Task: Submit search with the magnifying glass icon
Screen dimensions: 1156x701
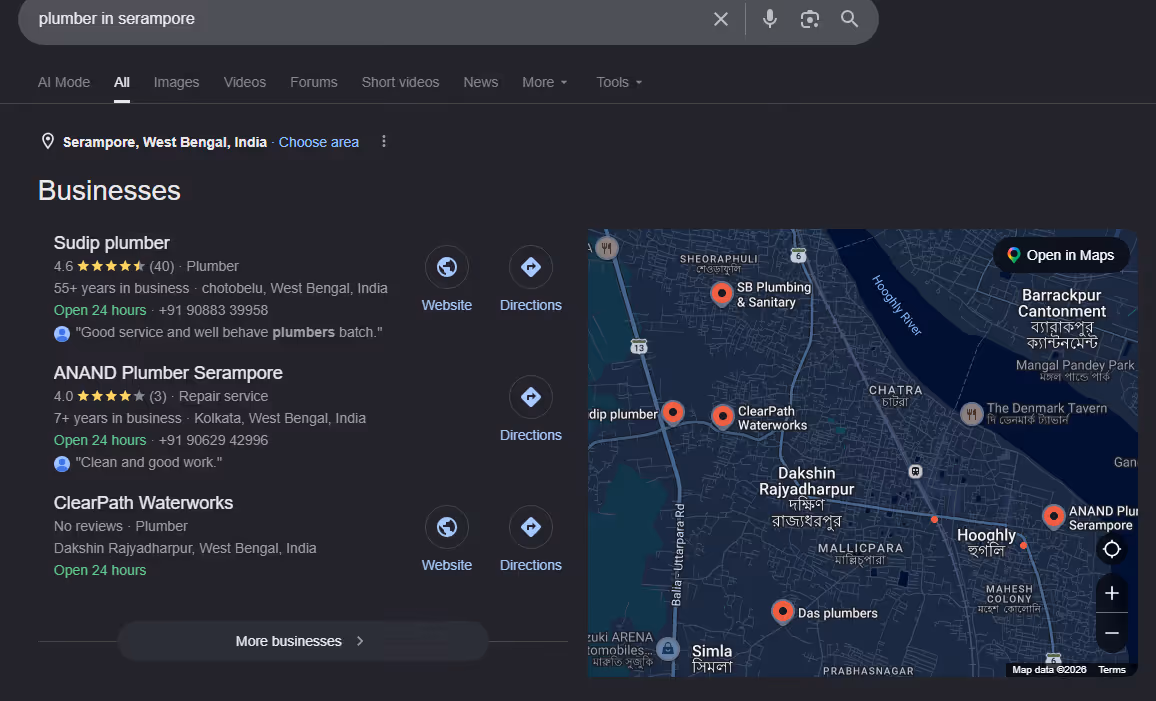Action: [x=849, y=19]
